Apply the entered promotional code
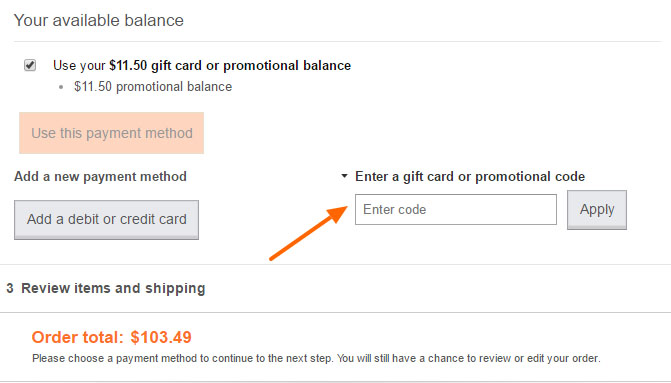Image resolution: width=671 pixels, height=383 pixels. point(597,210)
